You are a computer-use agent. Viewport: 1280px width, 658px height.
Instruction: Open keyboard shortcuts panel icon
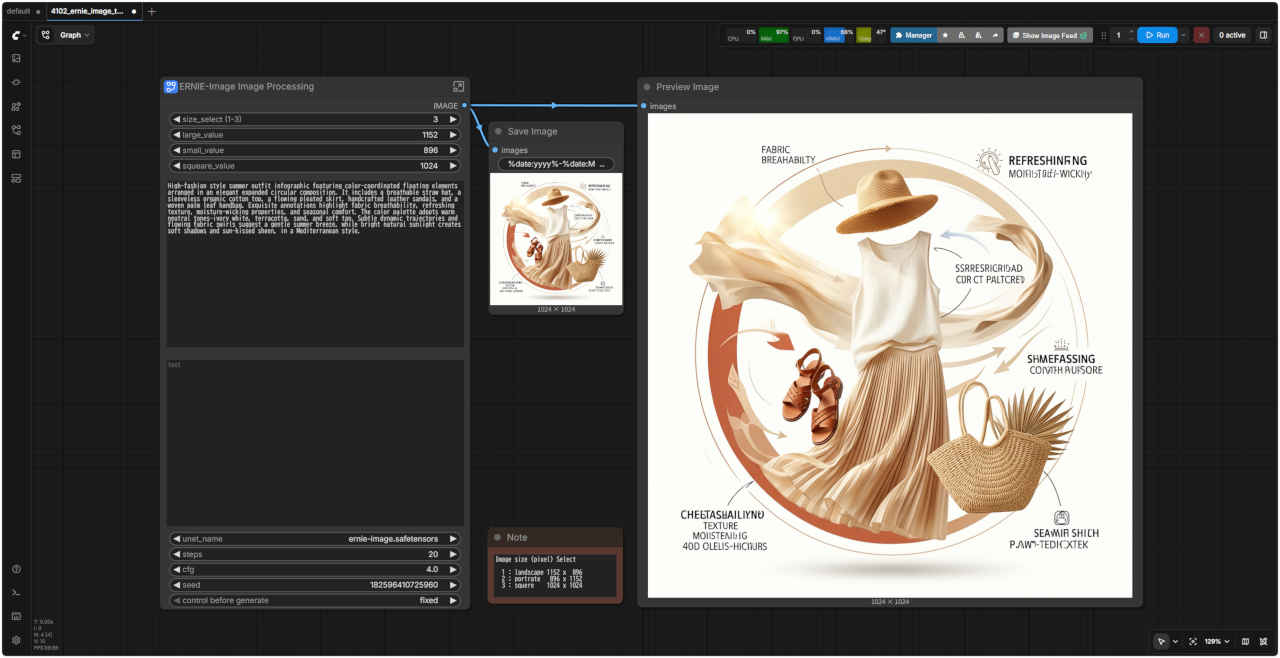pos(16,616)
